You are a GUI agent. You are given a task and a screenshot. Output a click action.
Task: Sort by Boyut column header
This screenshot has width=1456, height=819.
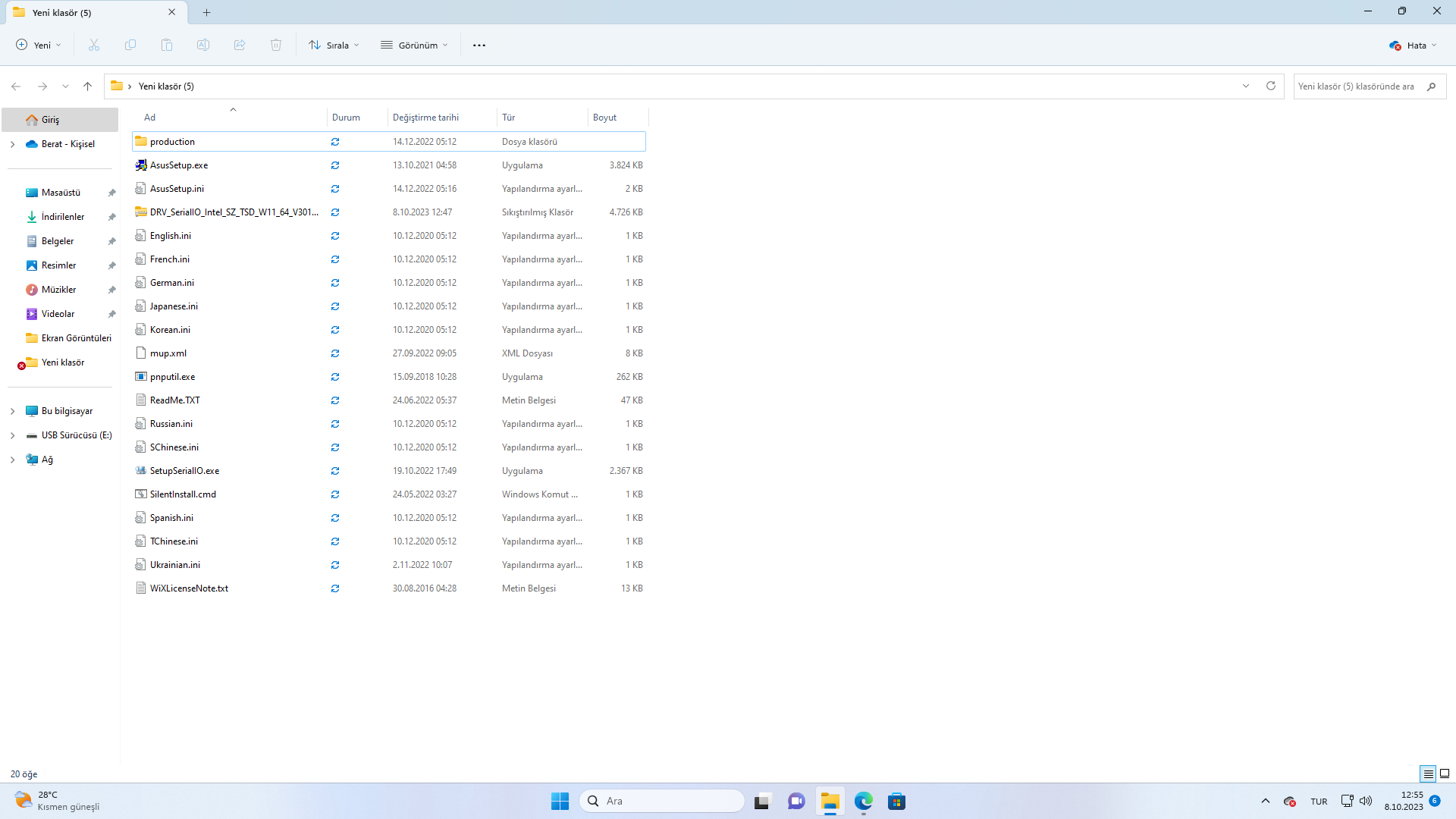tap(618, 118)
